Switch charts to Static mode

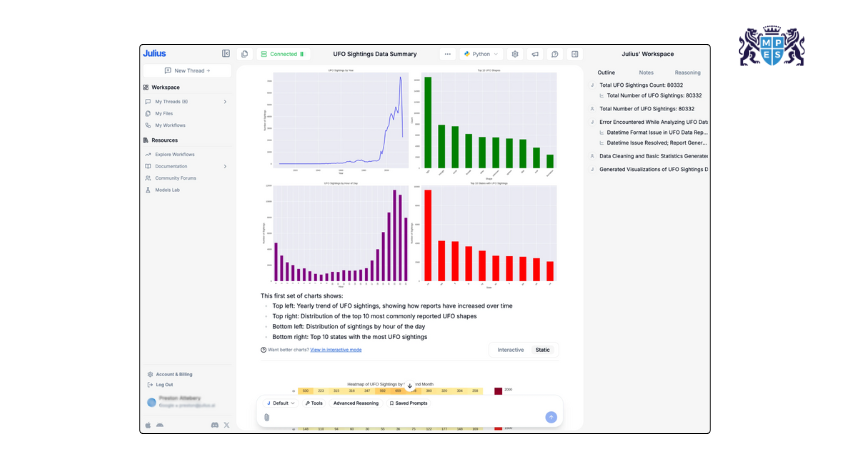pos(542,350)
